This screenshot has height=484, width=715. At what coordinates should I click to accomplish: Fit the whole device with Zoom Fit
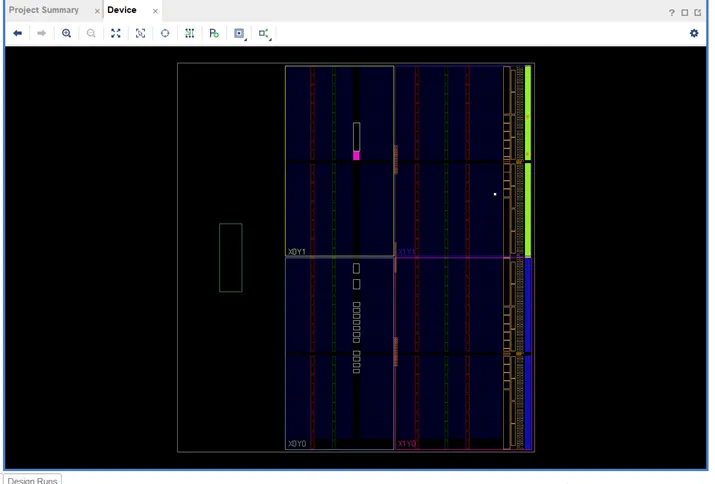point(116,33)
